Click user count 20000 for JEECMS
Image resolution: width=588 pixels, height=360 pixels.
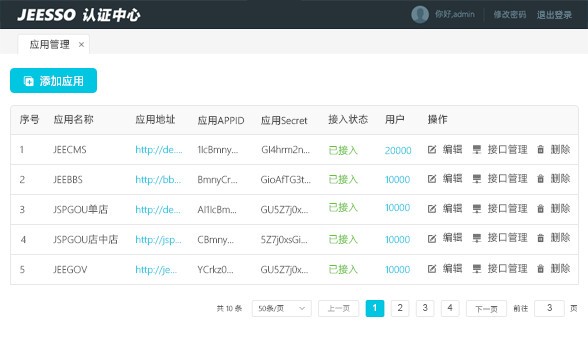(398, 150)
